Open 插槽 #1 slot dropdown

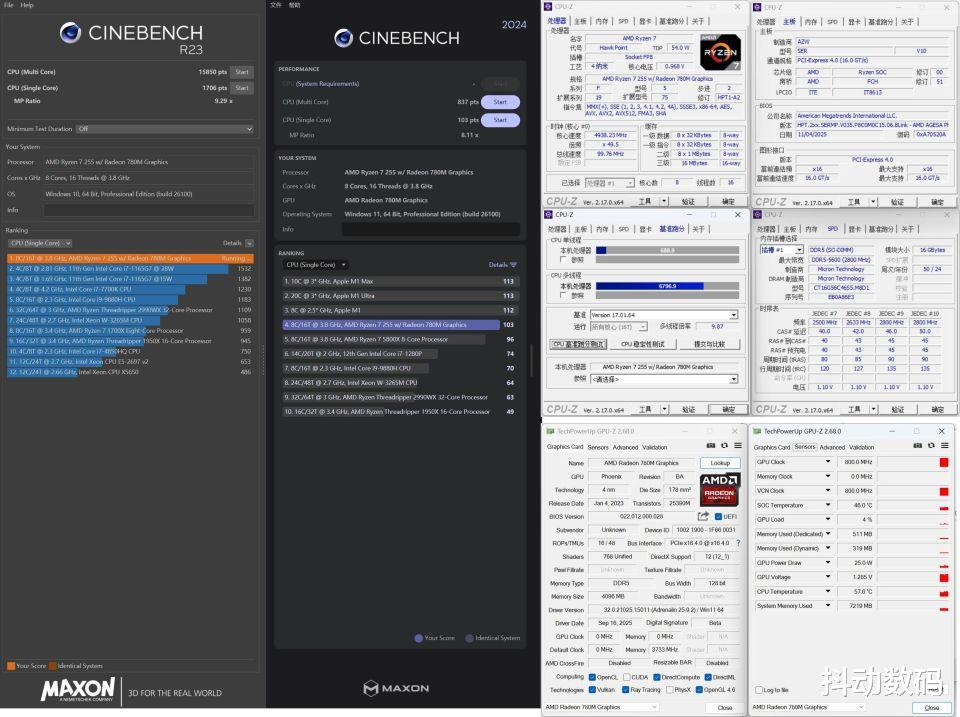point(781,250)
